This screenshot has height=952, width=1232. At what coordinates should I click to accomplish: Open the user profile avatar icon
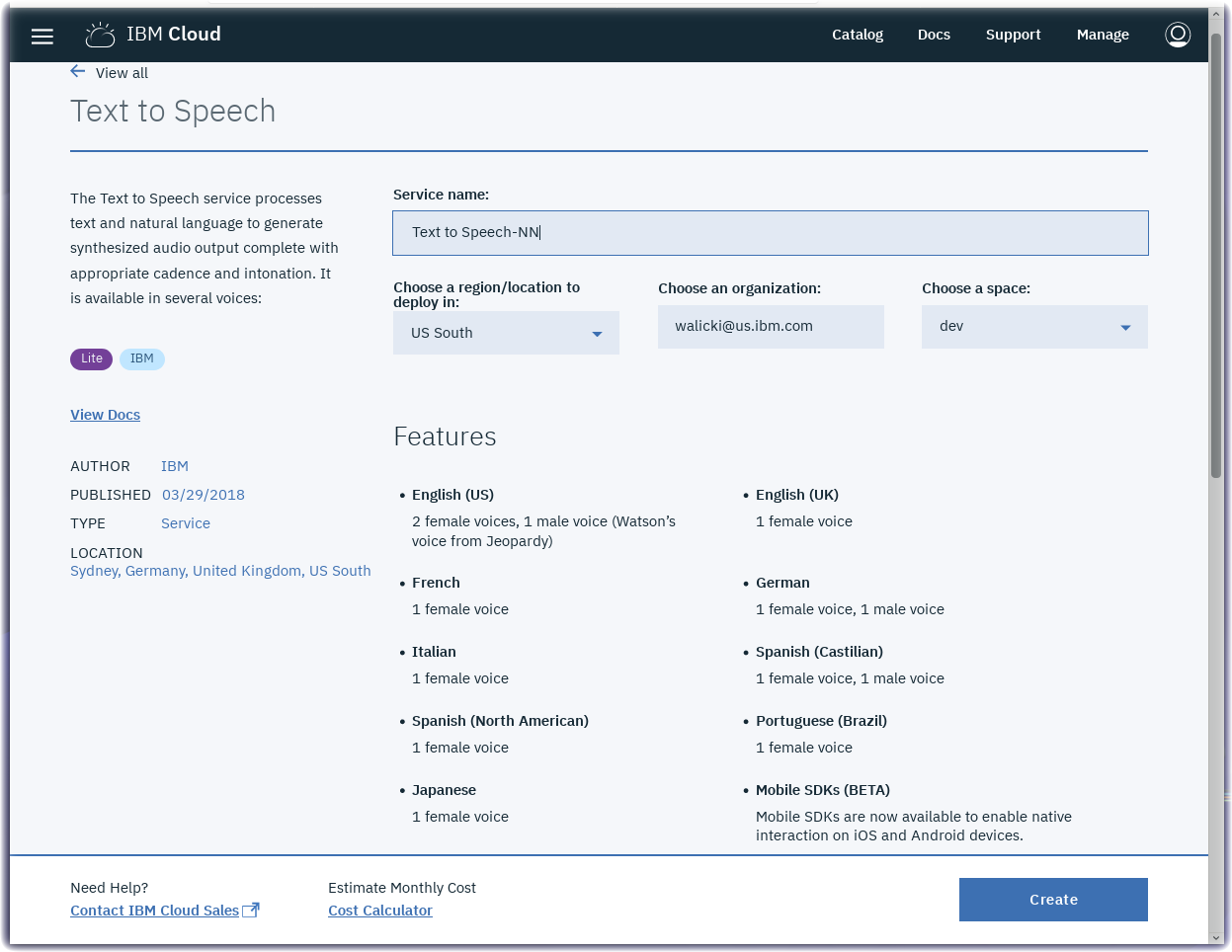tap(1178, 35)
